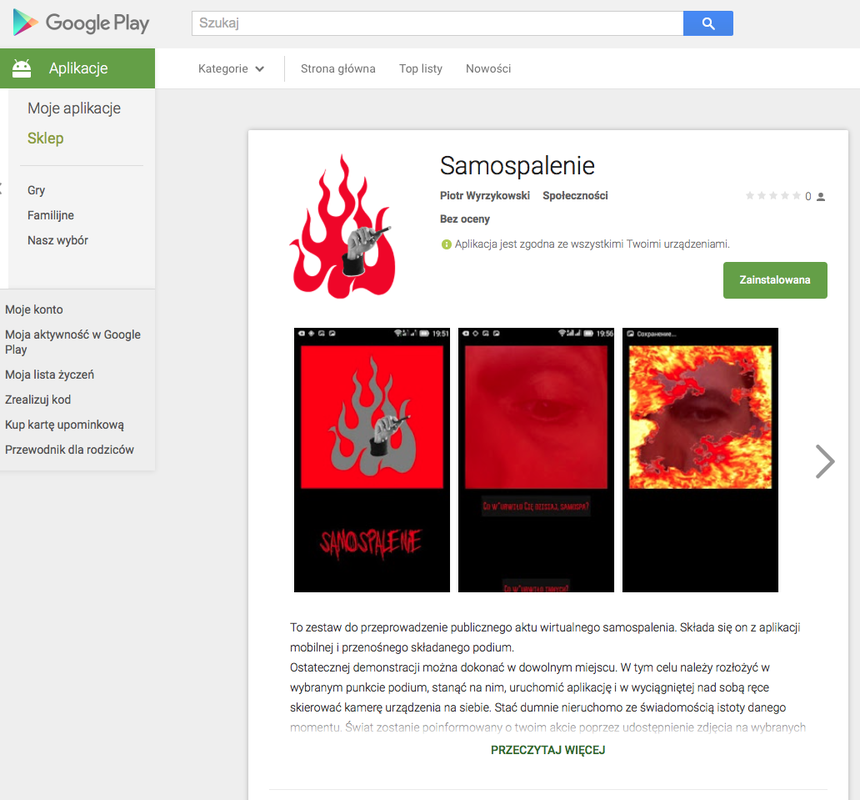
Task: Select the Aplikacje section header
Action: [77, 68]
